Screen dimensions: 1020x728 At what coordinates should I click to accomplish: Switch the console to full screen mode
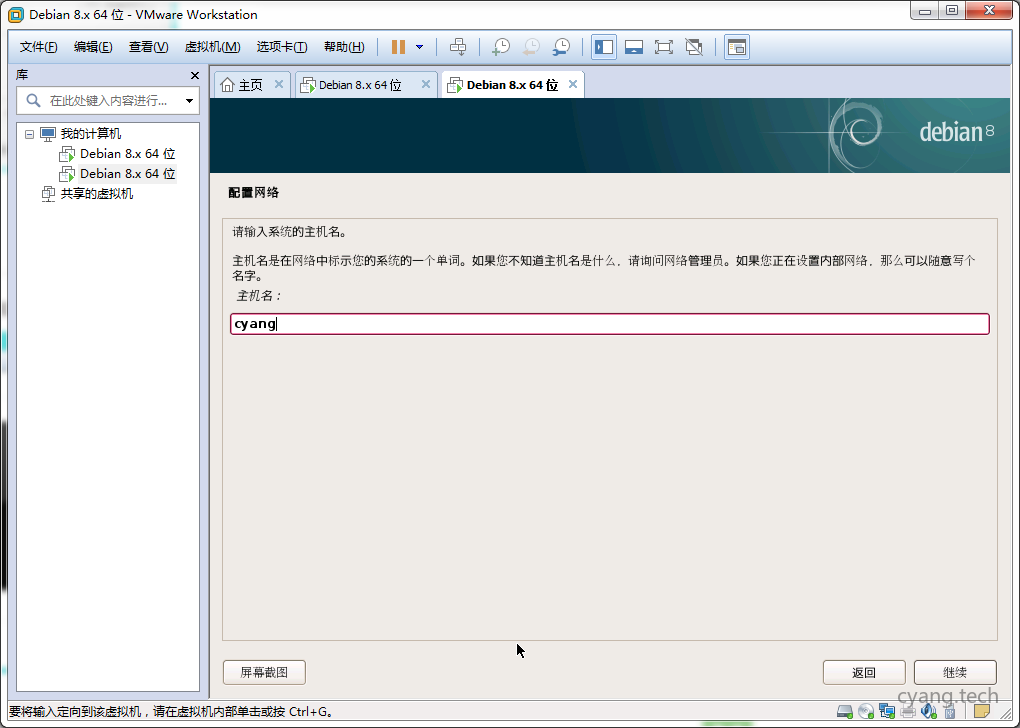pyautogui.click(x=664, y=46)
